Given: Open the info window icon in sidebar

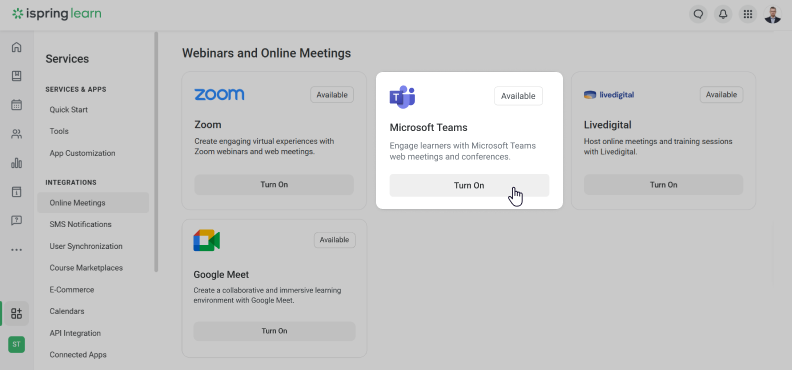Looking at the screenshot, I should [x=17, y=192].
